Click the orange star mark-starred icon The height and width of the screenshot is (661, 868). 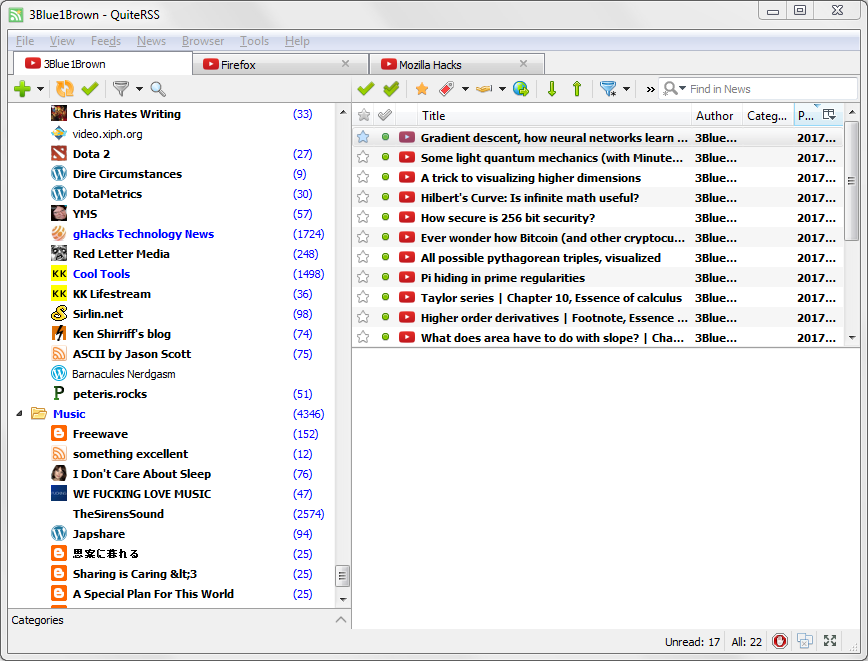422,89
